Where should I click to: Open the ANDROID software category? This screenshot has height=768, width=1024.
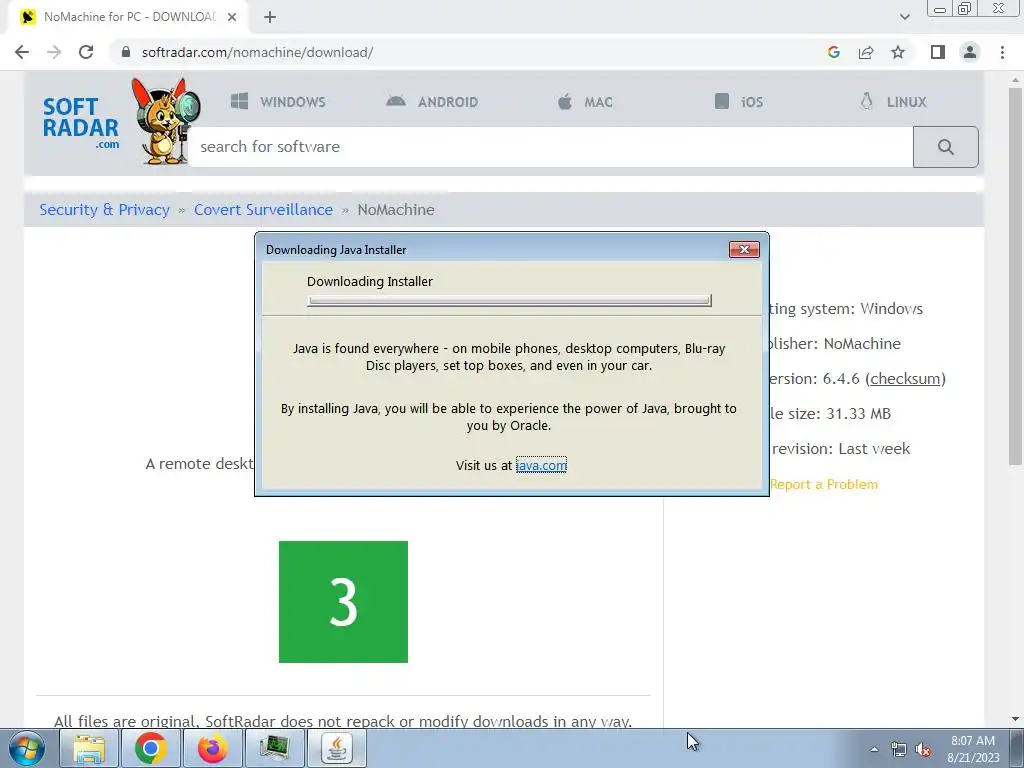click(432, 102)
